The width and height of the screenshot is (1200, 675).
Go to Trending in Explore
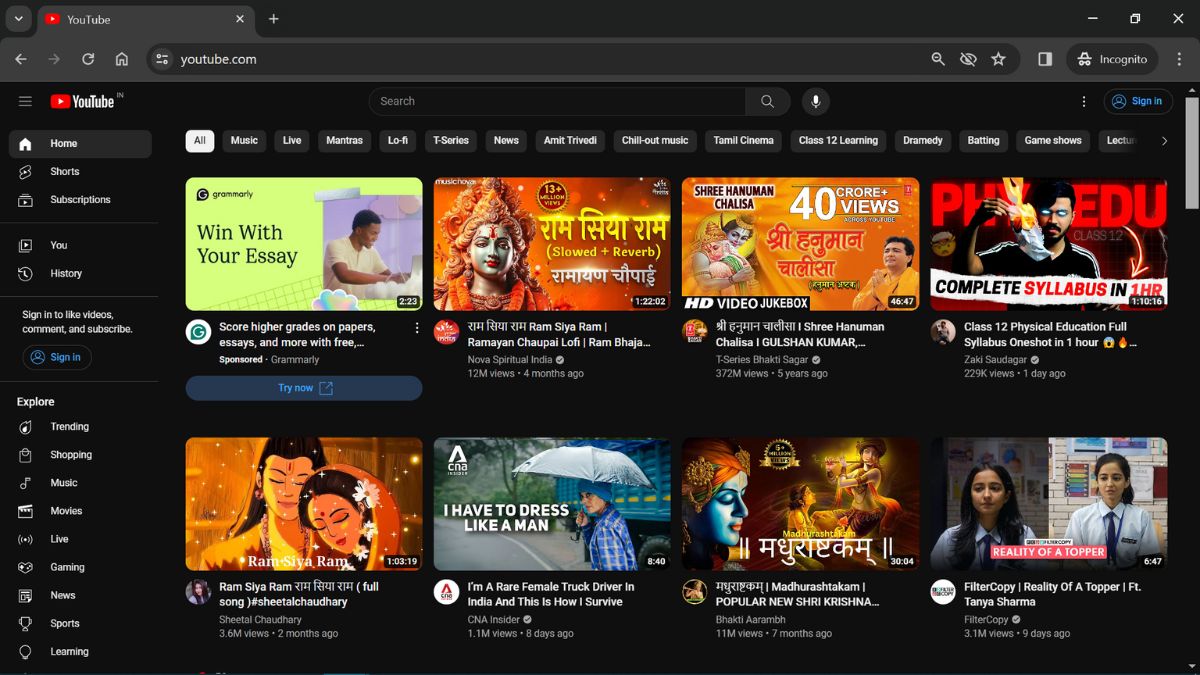pos(69,427)
